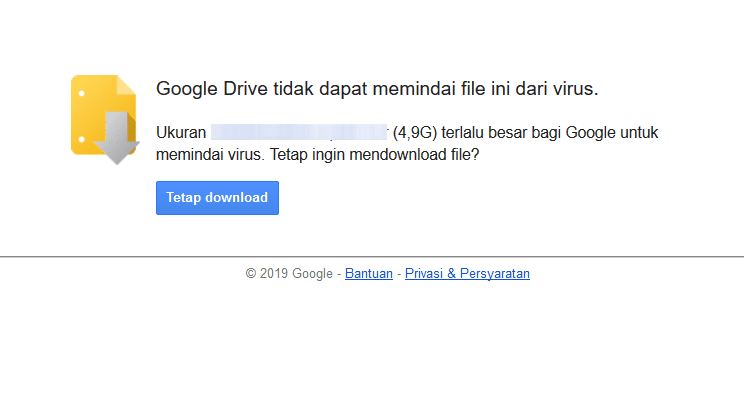Open the Privasi & Persyaratan link

point(467,274)
